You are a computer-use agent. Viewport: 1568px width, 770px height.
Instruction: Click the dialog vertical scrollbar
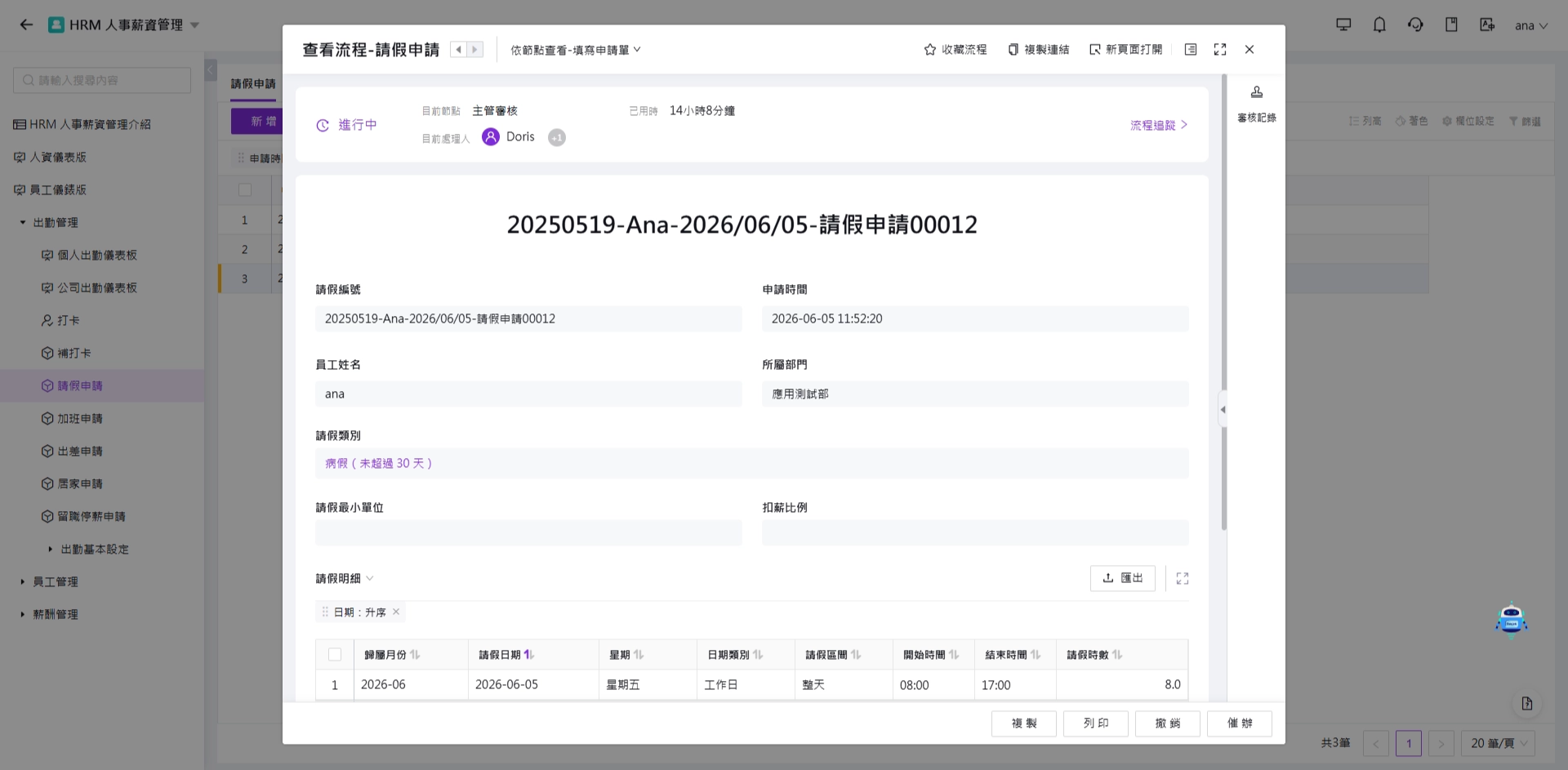pyautogui.click(x=1223, y=302)
